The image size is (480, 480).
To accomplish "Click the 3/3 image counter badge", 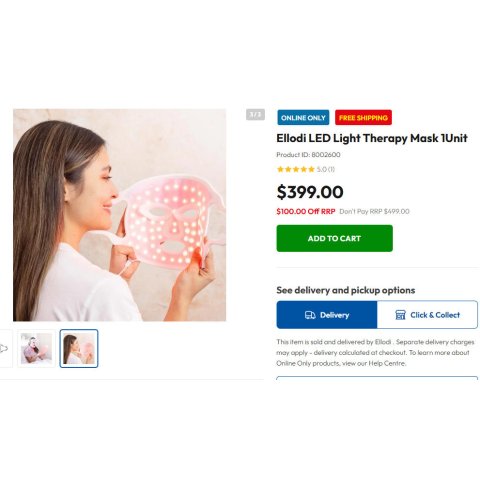I will click(255, 115).
